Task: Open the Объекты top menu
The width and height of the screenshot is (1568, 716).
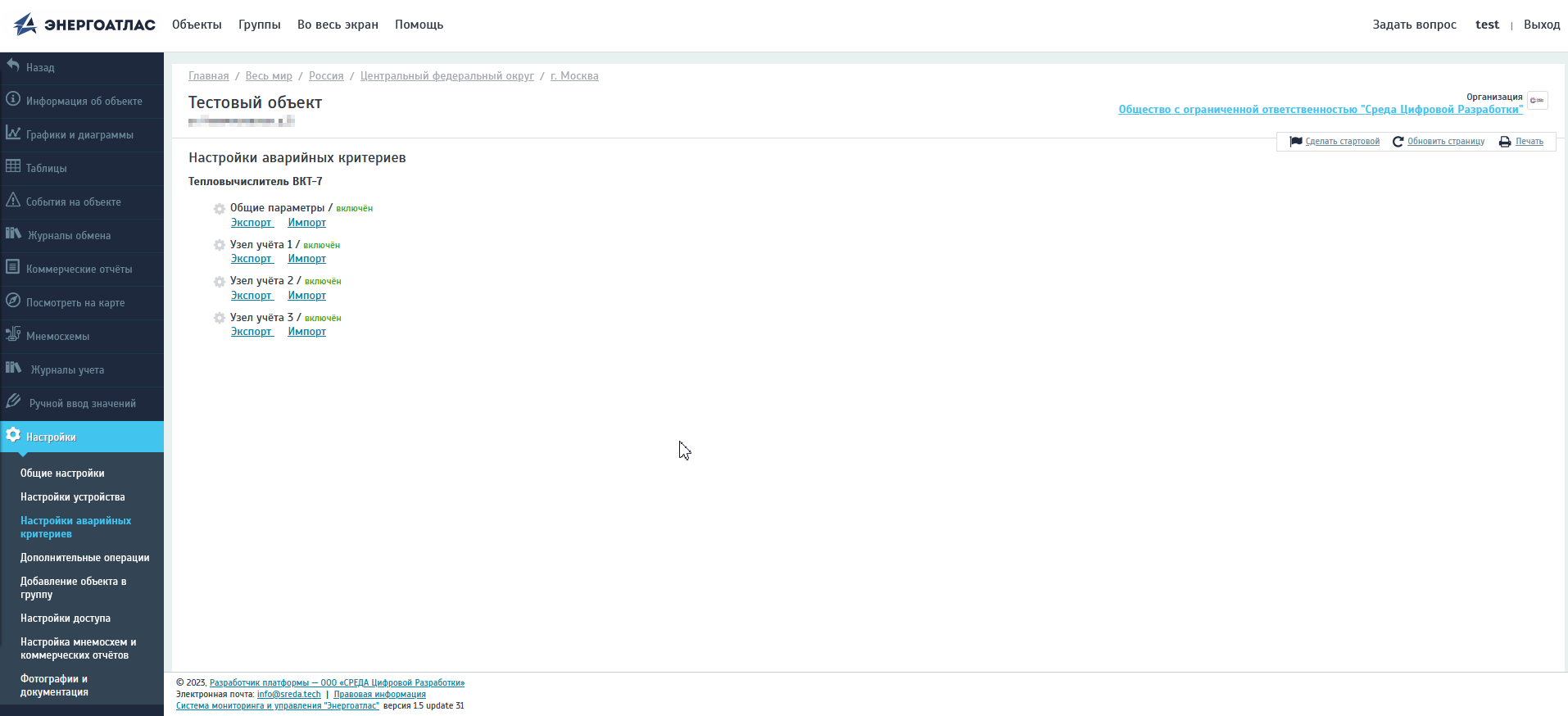Action: [x=197, y=25]
